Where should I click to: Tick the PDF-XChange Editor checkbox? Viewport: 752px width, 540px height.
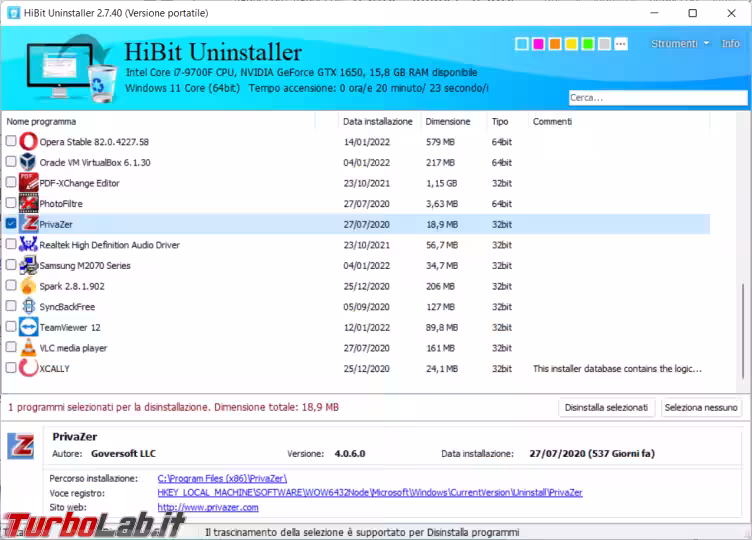click(x=11, y=182)
